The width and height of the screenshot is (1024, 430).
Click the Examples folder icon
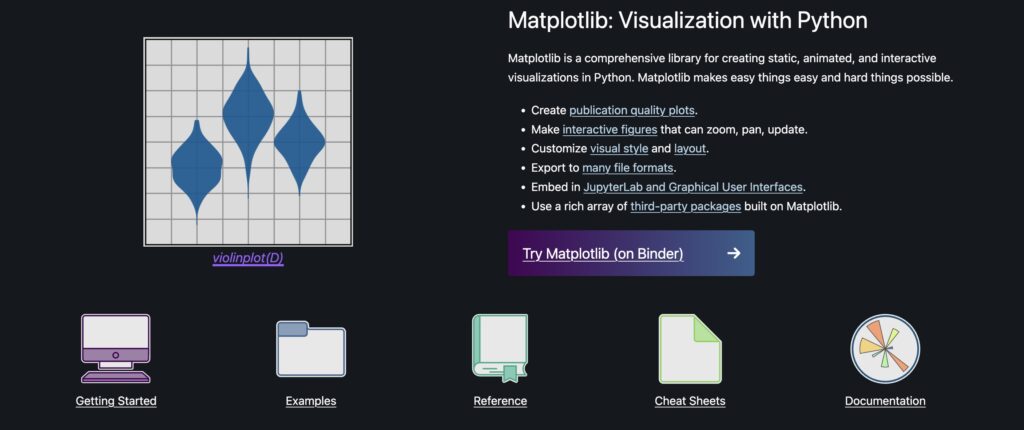[x=311, y=348]
